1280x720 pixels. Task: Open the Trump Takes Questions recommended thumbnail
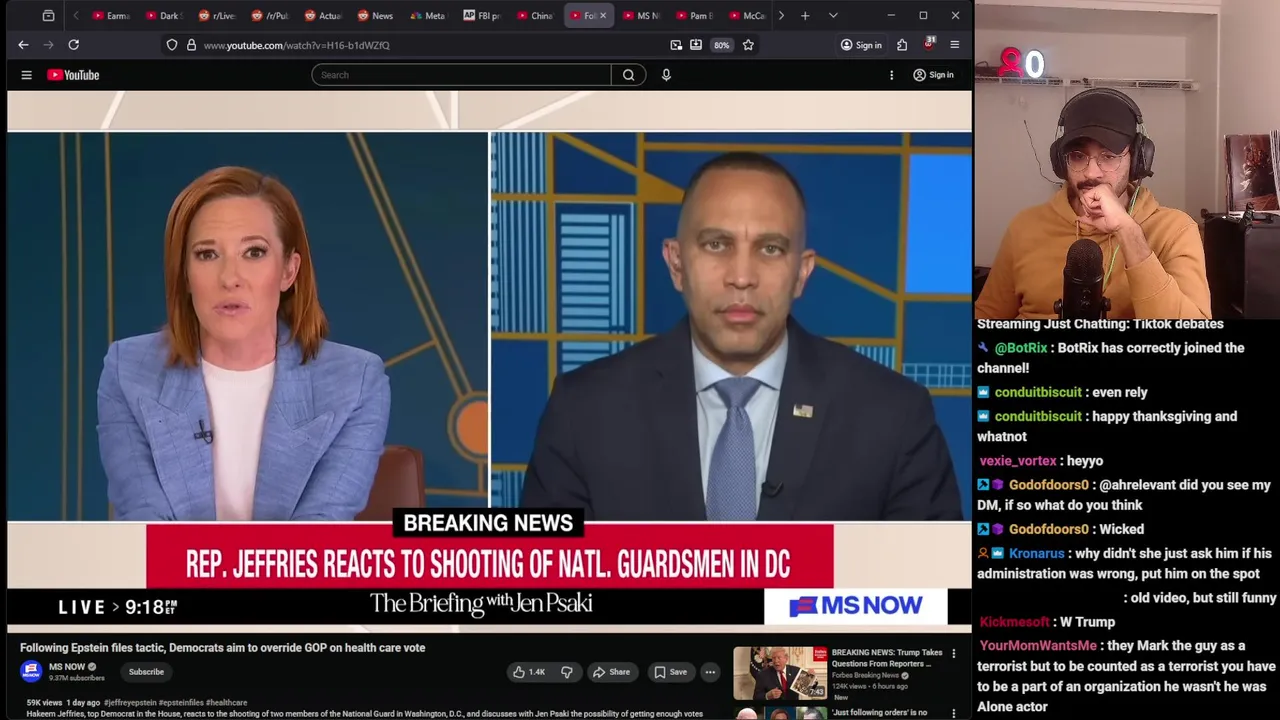pos(780,673)
